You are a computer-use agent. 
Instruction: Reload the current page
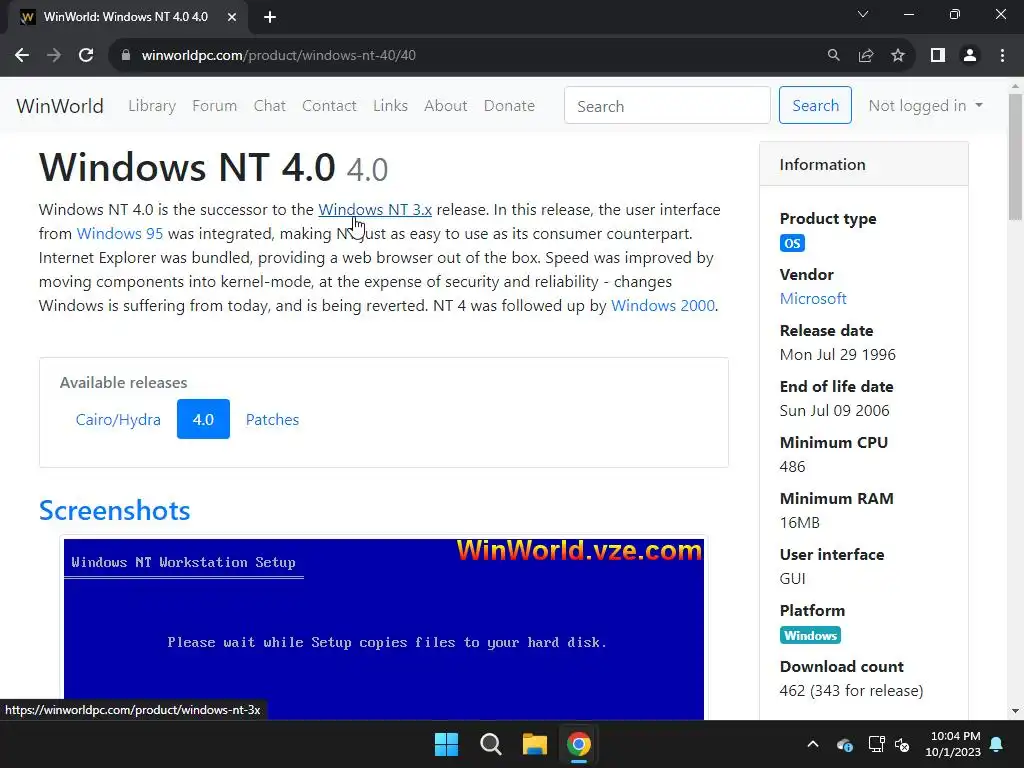point(86,56)
